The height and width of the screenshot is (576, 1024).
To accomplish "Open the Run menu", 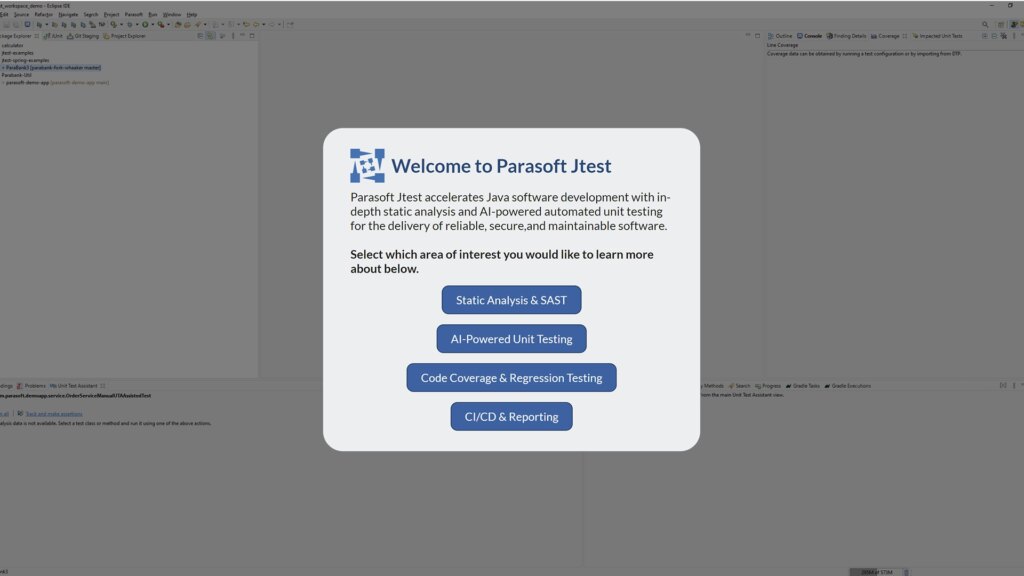I will 153,14.
